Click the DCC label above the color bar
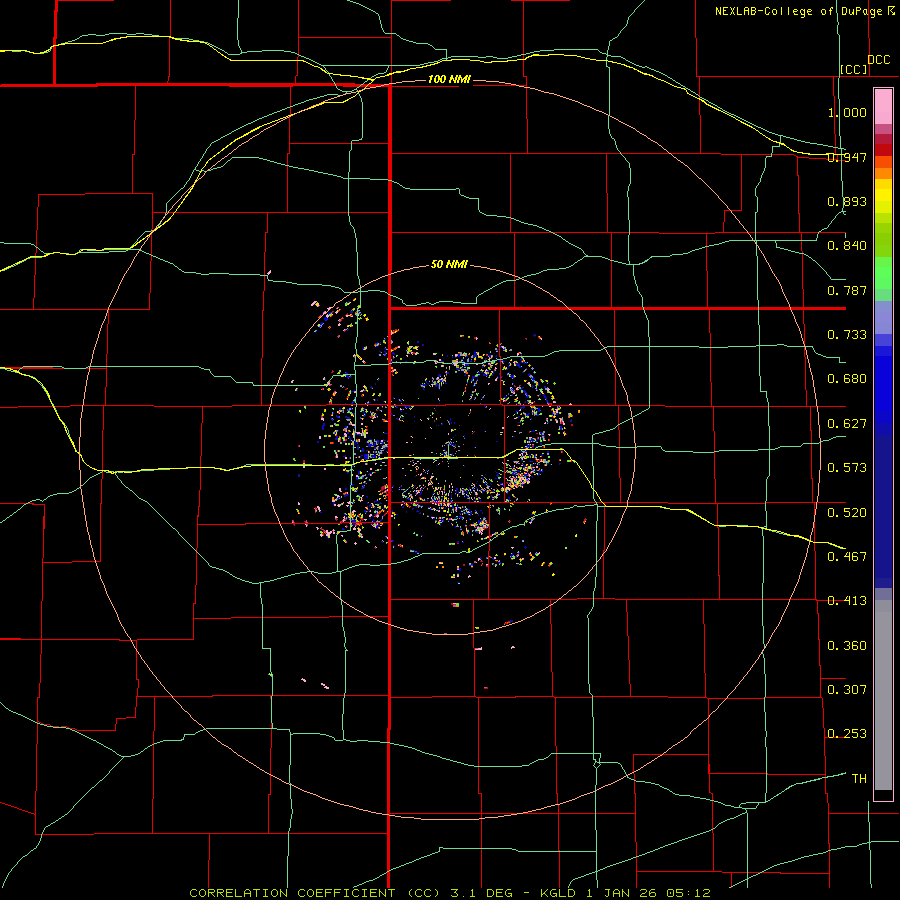900x900 pixels. coord(879,60)
